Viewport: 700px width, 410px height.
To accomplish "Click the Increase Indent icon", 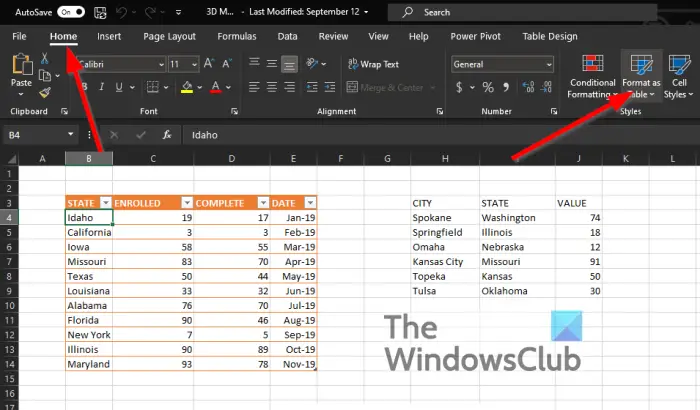I will [329, 87].
